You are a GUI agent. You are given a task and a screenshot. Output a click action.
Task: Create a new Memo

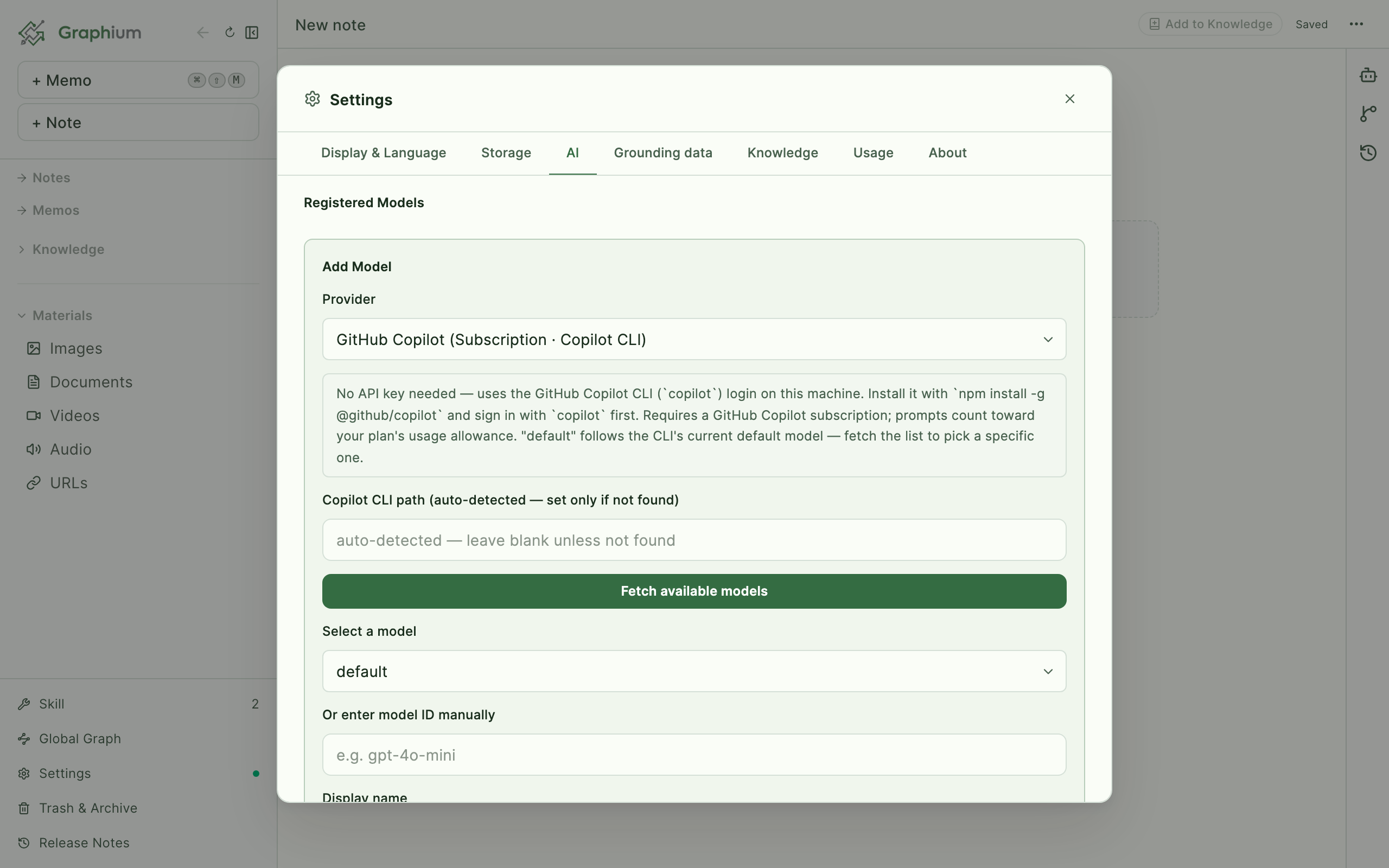(138, 80)
